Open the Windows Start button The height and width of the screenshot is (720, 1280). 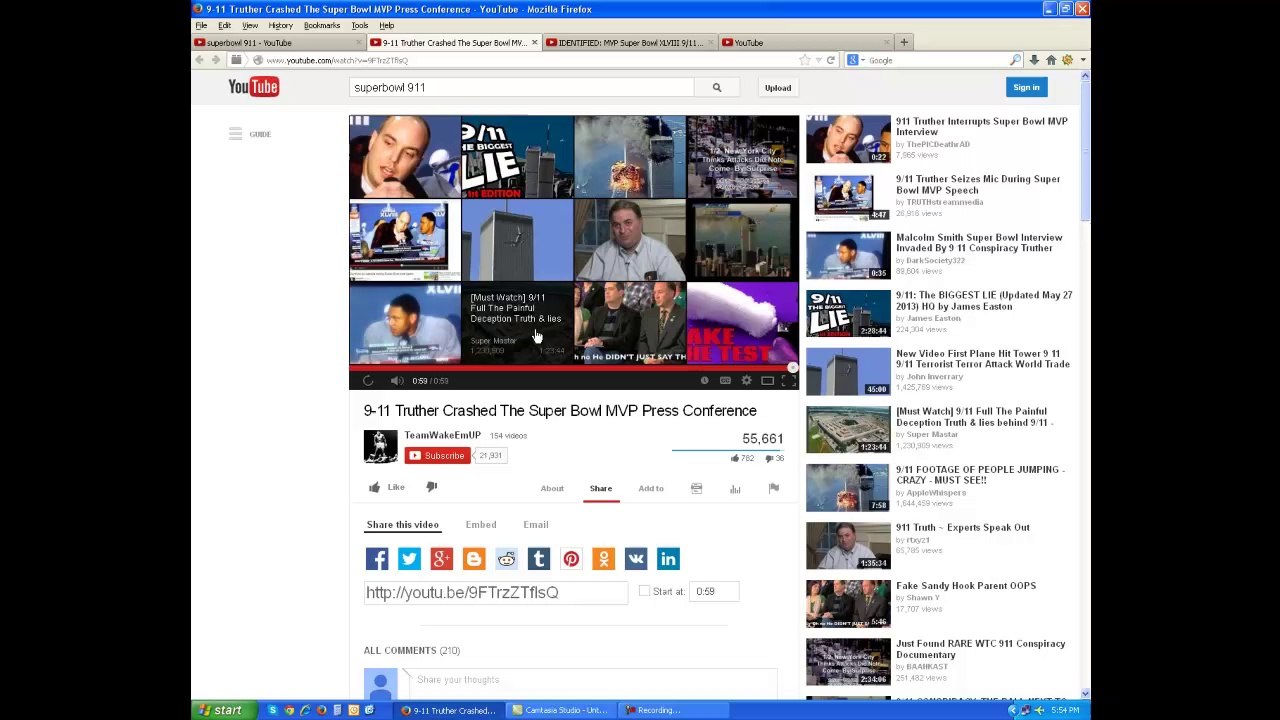coord(220,710)
